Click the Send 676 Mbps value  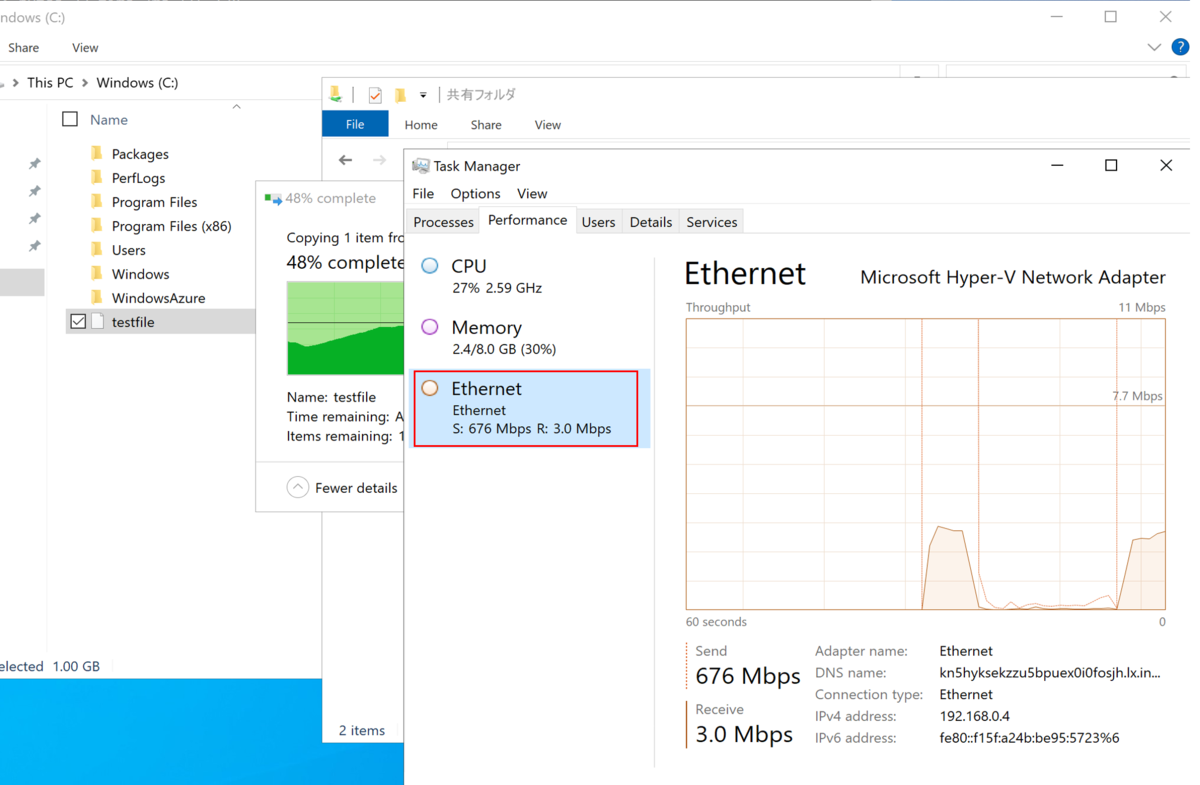click(748, 676)
